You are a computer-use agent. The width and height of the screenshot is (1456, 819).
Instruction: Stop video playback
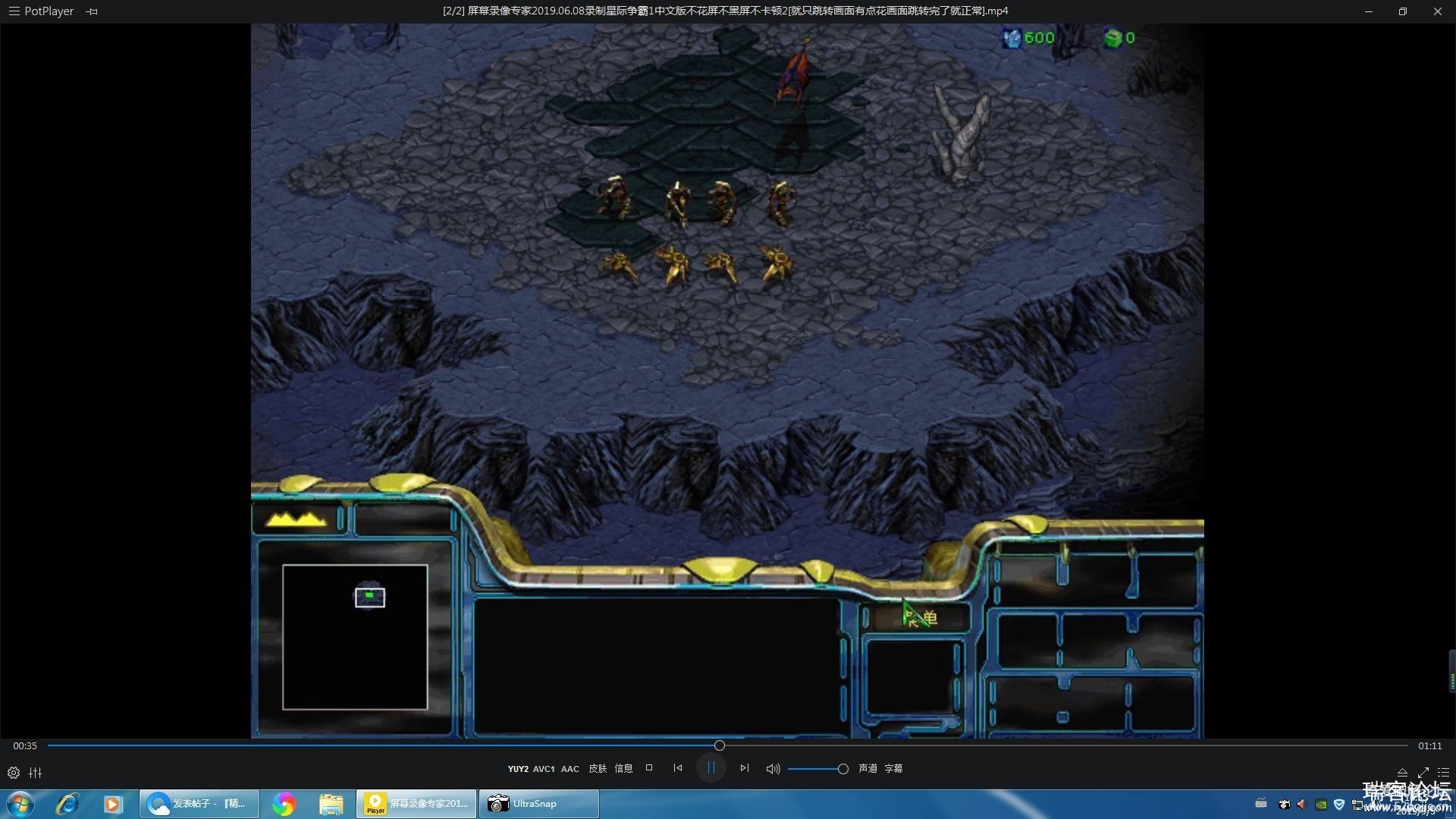tap(649, 767)
